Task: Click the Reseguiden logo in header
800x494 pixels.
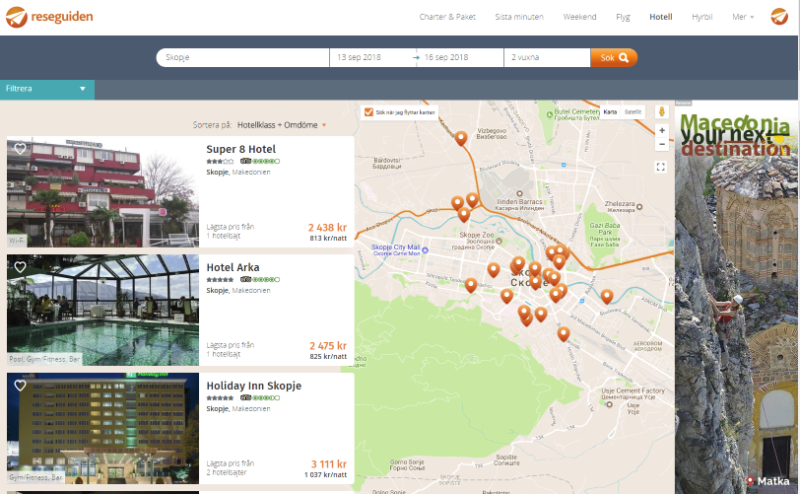Action: (x=50, y=16)
